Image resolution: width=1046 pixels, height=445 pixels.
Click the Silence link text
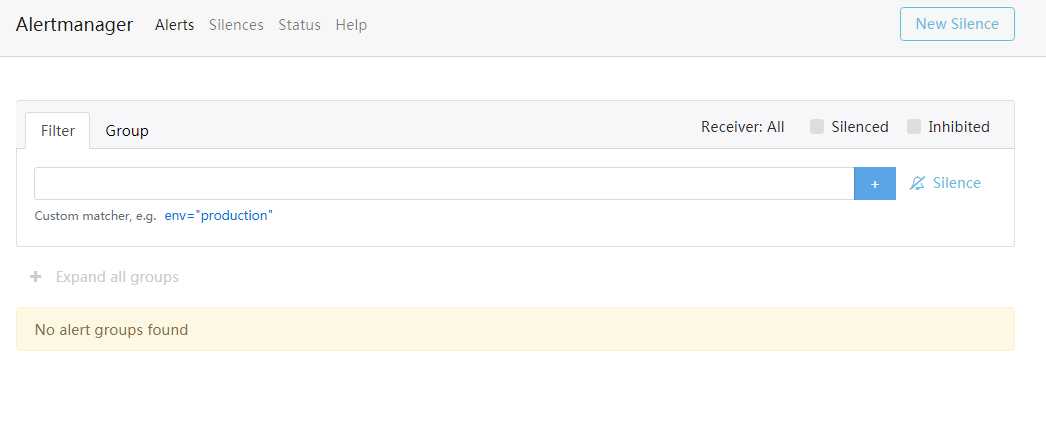(957, 183)
